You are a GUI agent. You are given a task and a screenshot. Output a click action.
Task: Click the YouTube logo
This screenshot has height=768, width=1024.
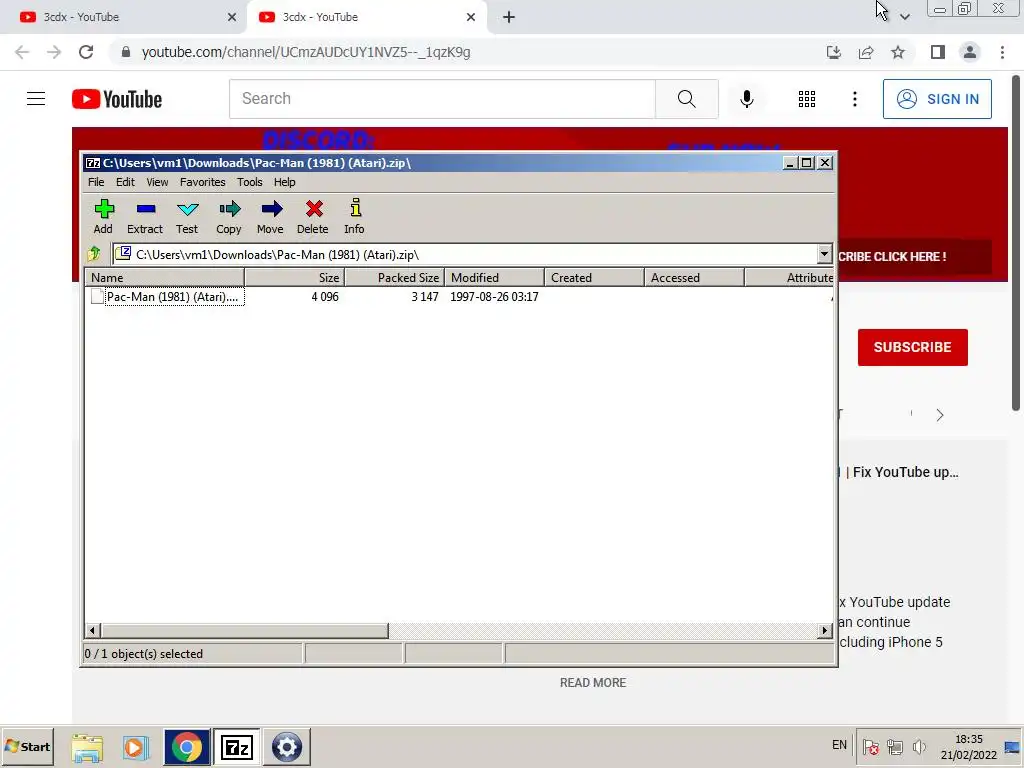(x=117, y=99)
